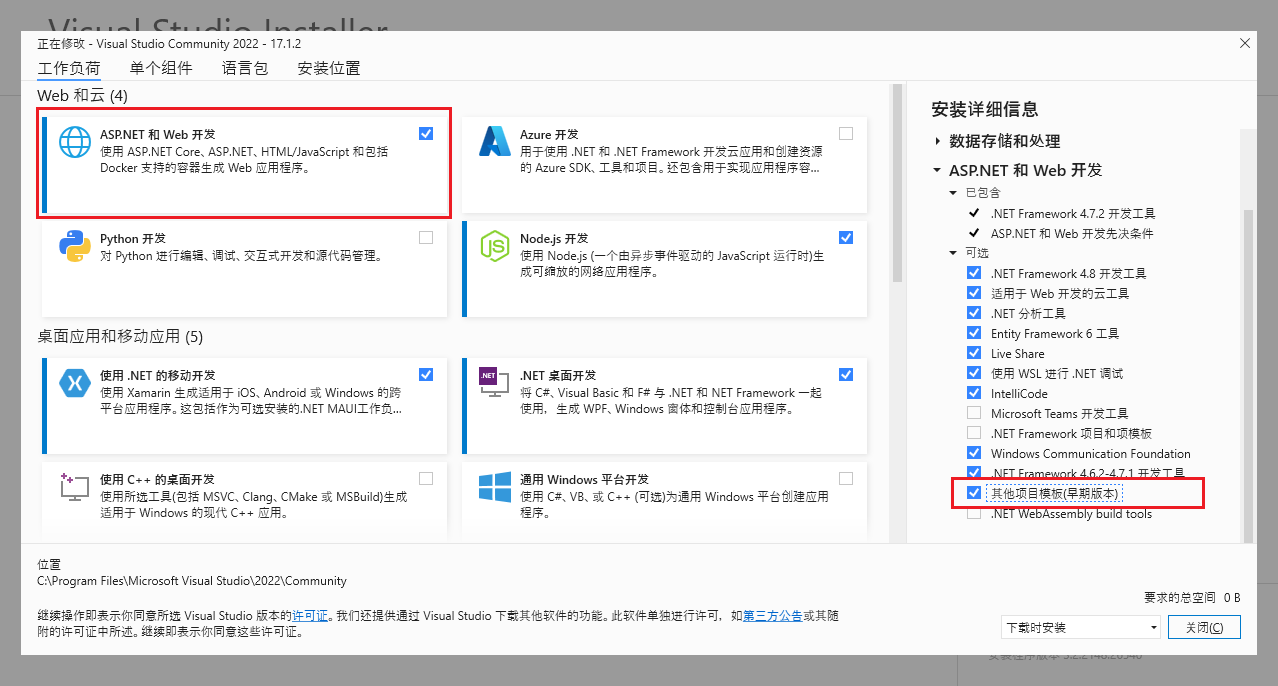The height and width of the screenshot is (686, 1278).
Task: Collapse the 已包含 group
Action: (954, 192)
